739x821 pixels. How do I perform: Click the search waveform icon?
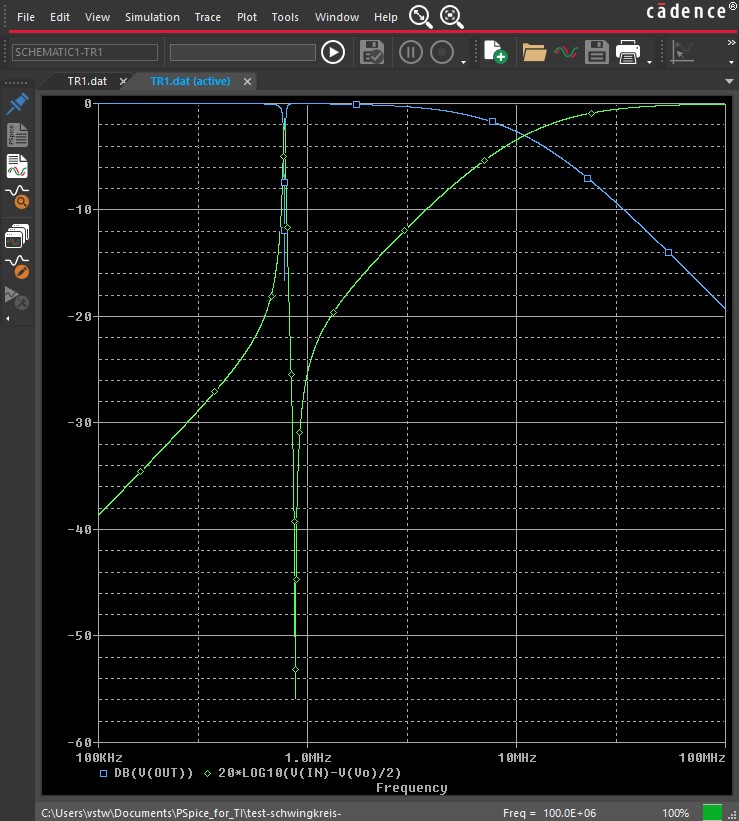click(17, 197)
